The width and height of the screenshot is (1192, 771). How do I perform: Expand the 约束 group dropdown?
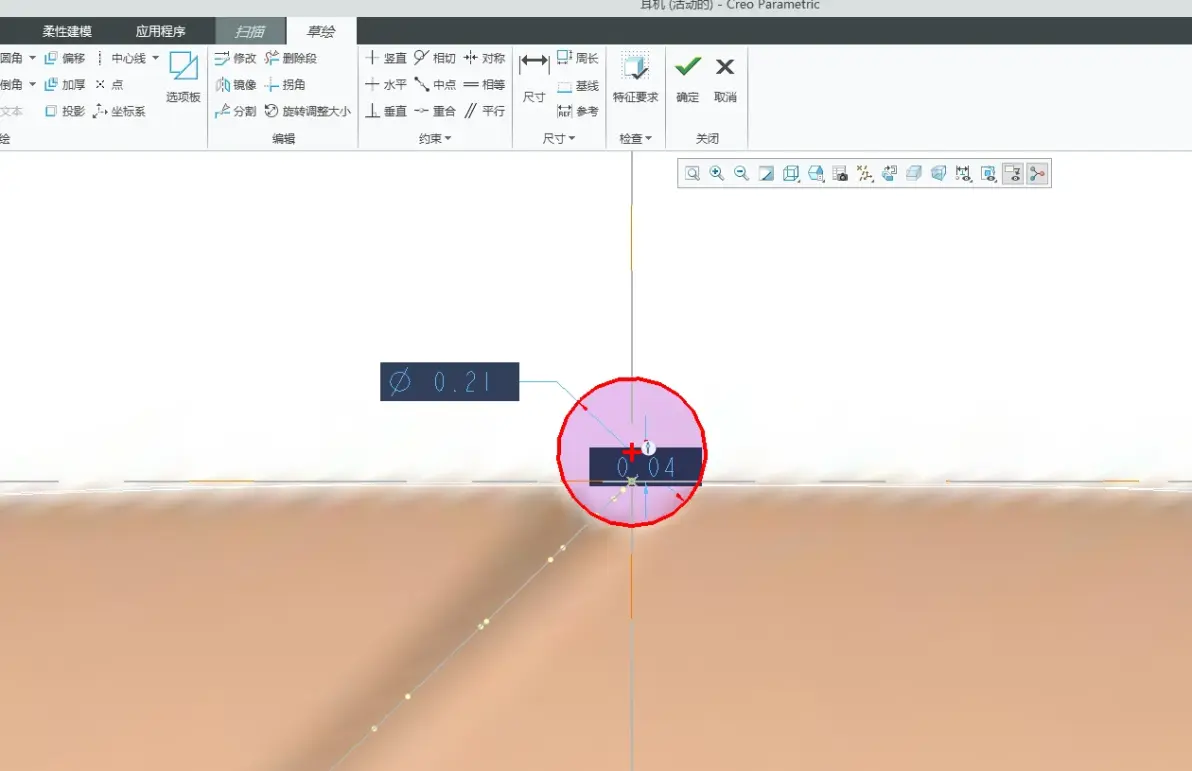click(x=435, y=138)
